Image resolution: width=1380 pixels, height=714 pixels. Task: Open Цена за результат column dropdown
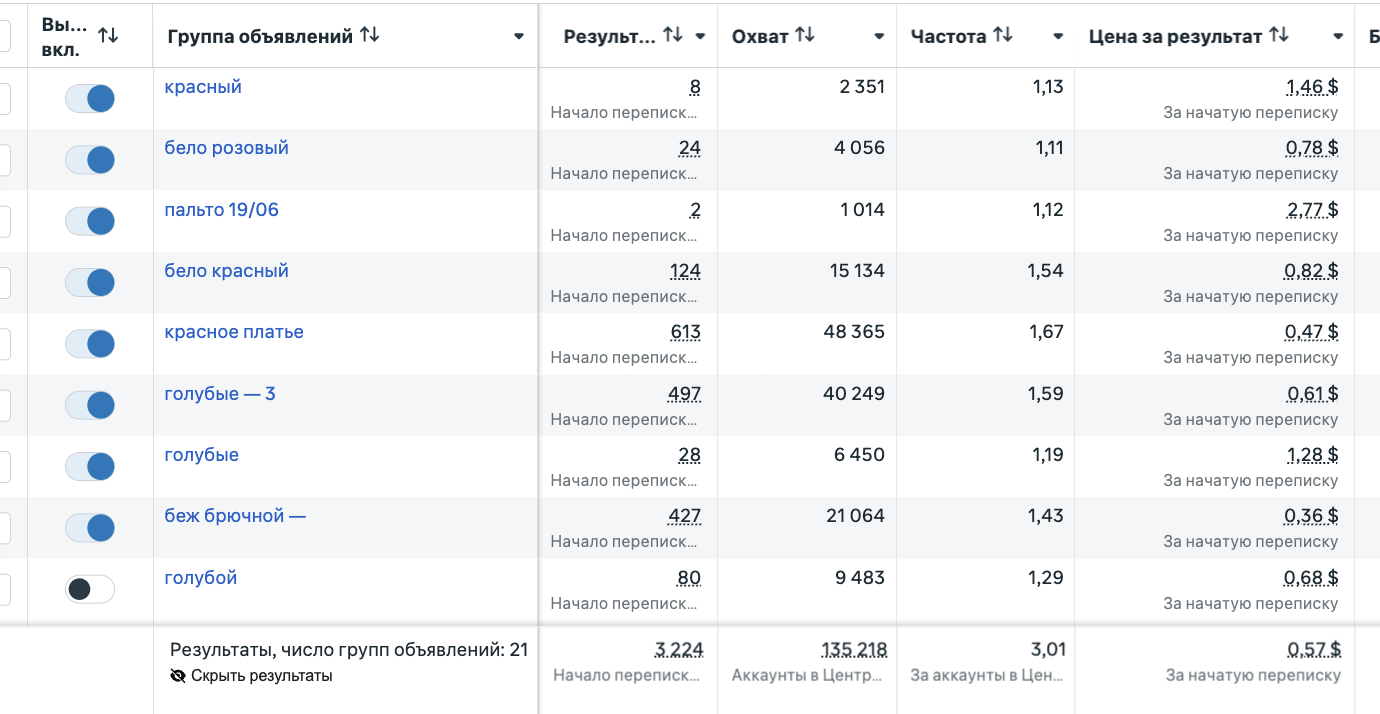pos(1338,37)
